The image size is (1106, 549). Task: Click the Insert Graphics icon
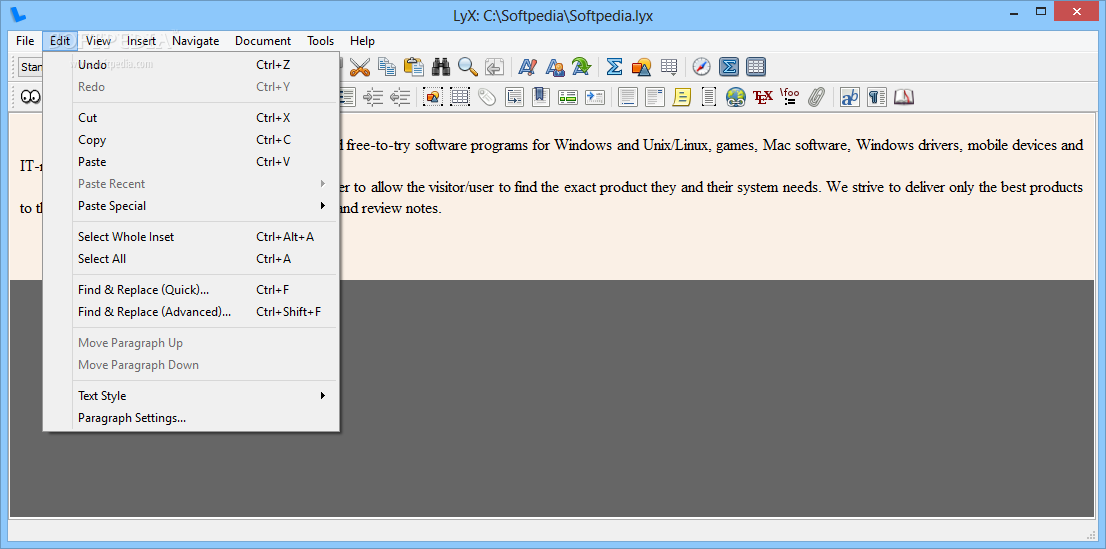(x=641, y=67)
